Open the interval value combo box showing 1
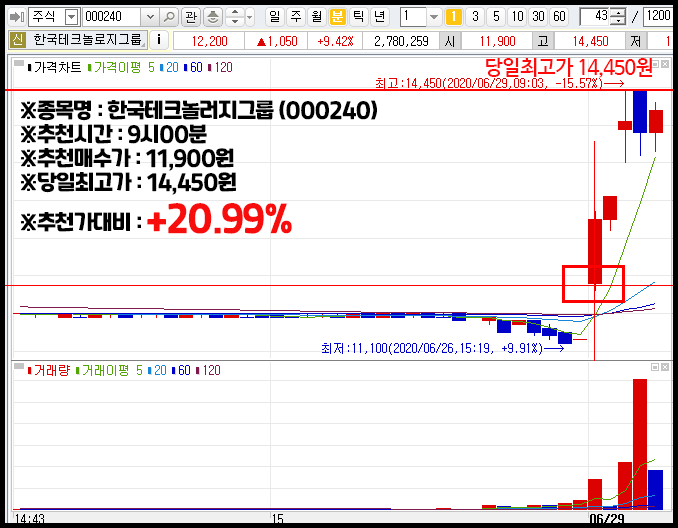Viewport: 678px width, 528px height. tap(420, 17)
